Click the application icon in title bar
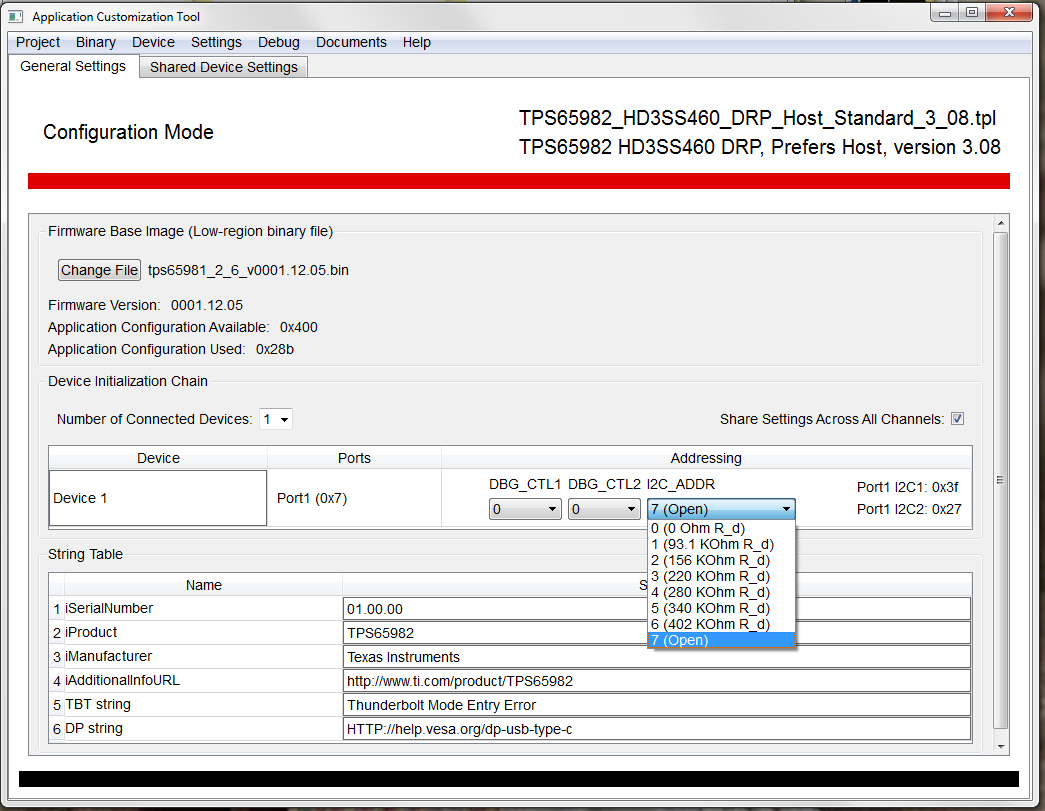The height and width of the screenshot is (811, 1045). (x=16, y=17)
